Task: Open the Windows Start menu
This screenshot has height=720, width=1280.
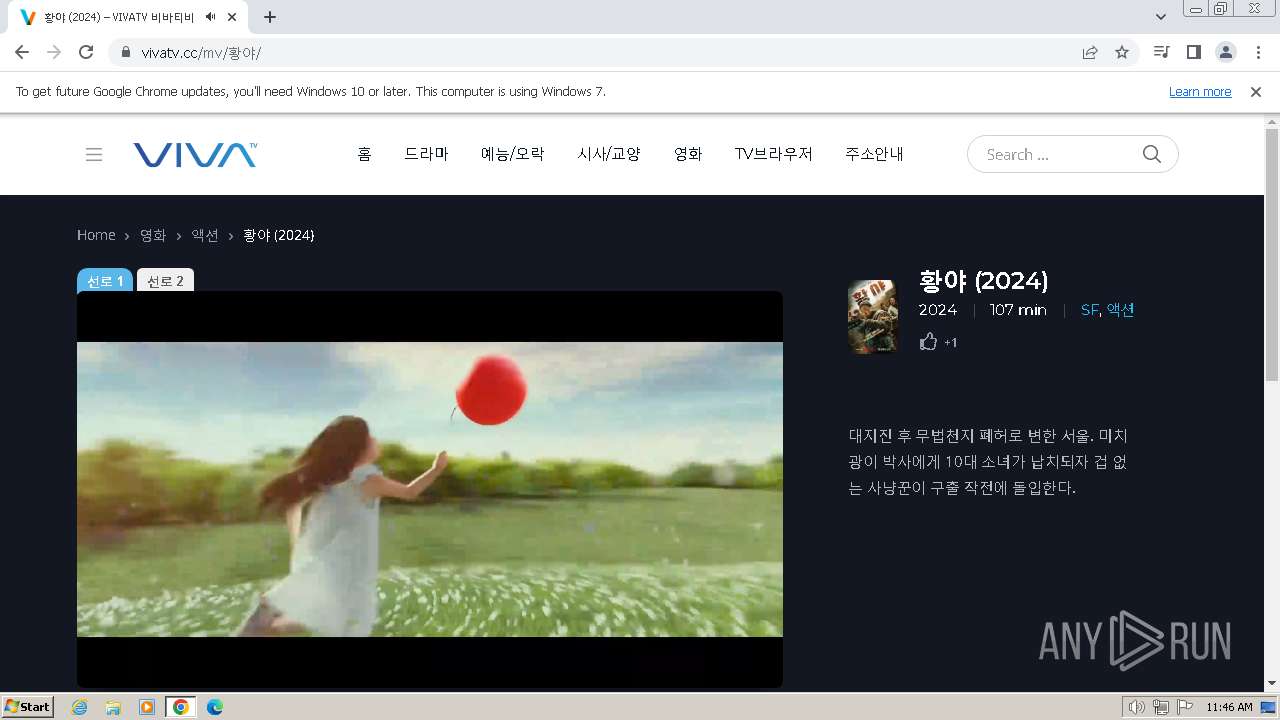Action: click(28, 706)
